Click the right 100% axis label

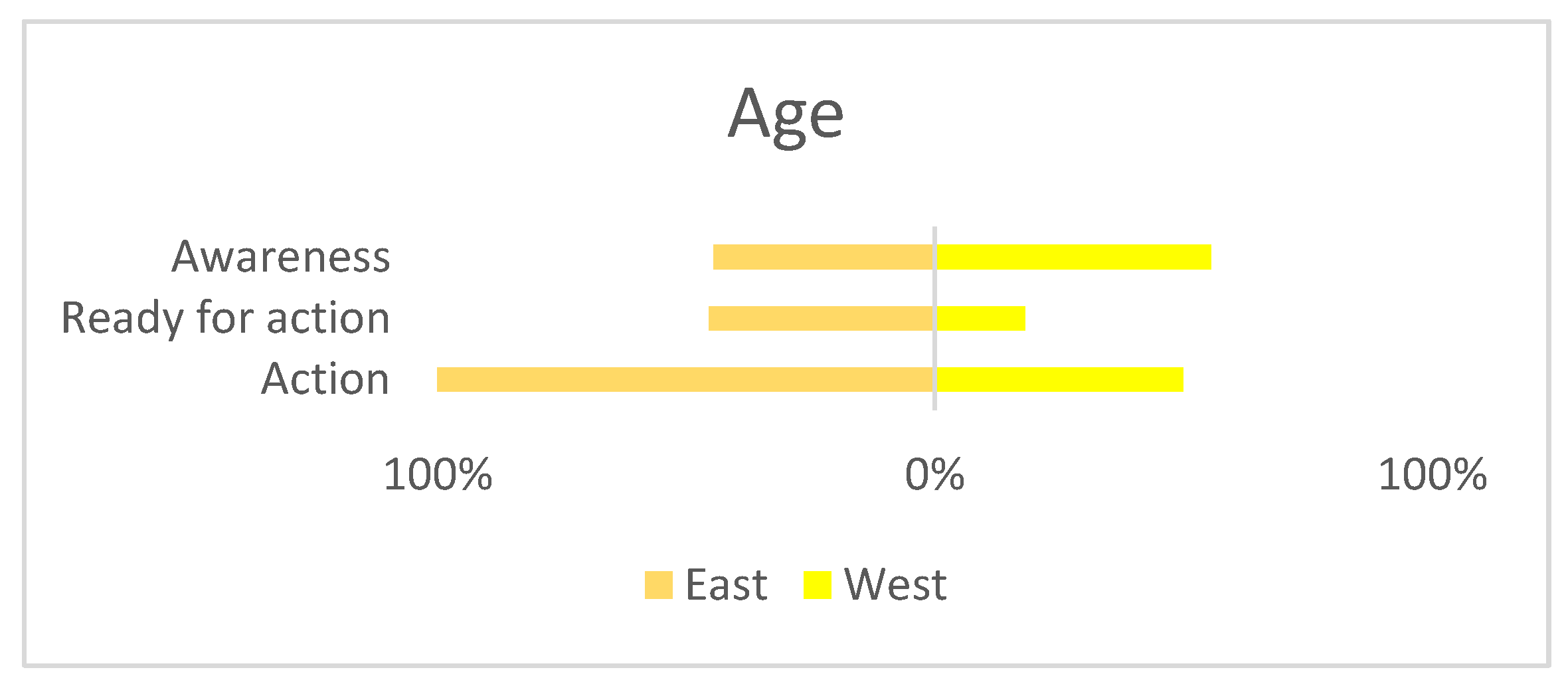(x=1433, y=475)
